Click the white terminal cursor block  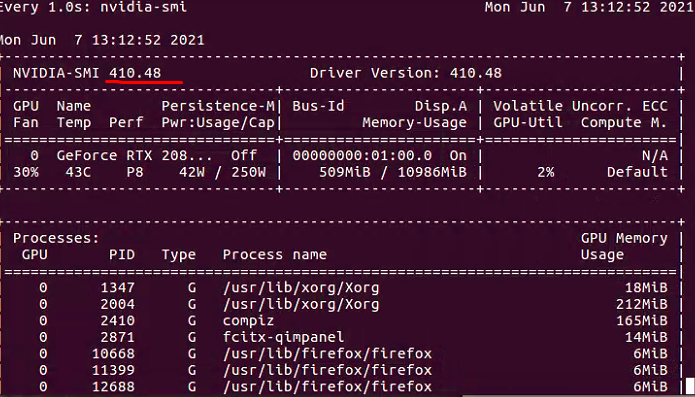click(690, 386)
